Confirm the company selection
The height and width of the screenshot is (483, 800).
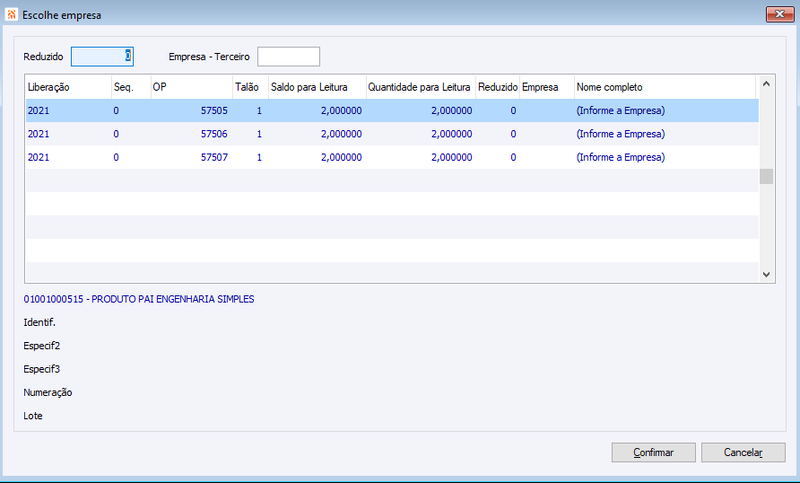pos(654,452)
